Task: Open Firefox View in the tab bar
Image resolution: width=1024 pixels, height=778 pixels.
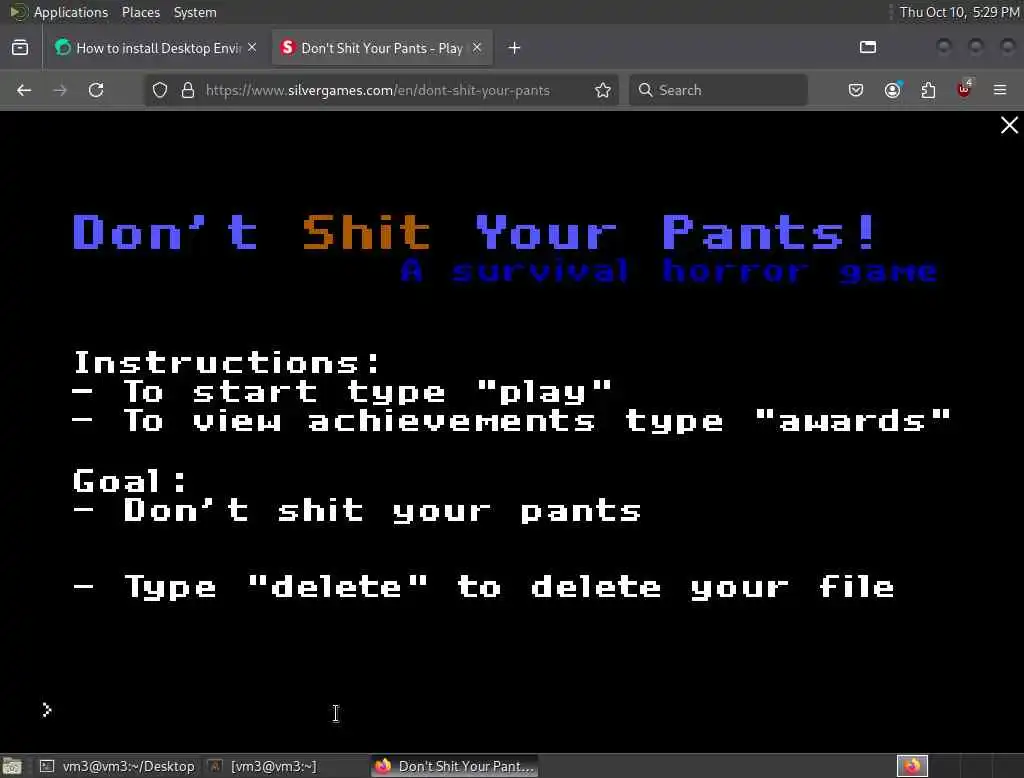Action: point(20,48)
